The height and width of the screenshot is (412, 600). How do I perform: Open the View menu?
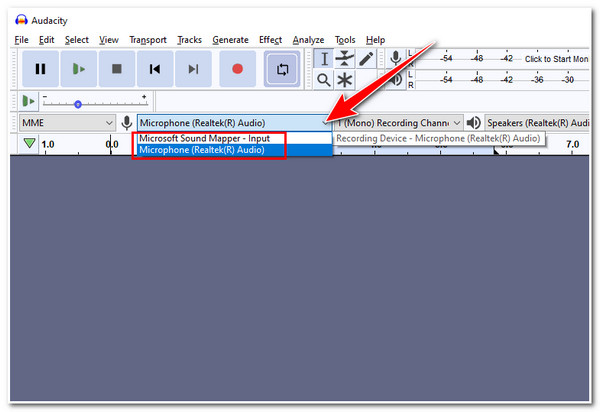pyautogui.click(x=109, y=40)
